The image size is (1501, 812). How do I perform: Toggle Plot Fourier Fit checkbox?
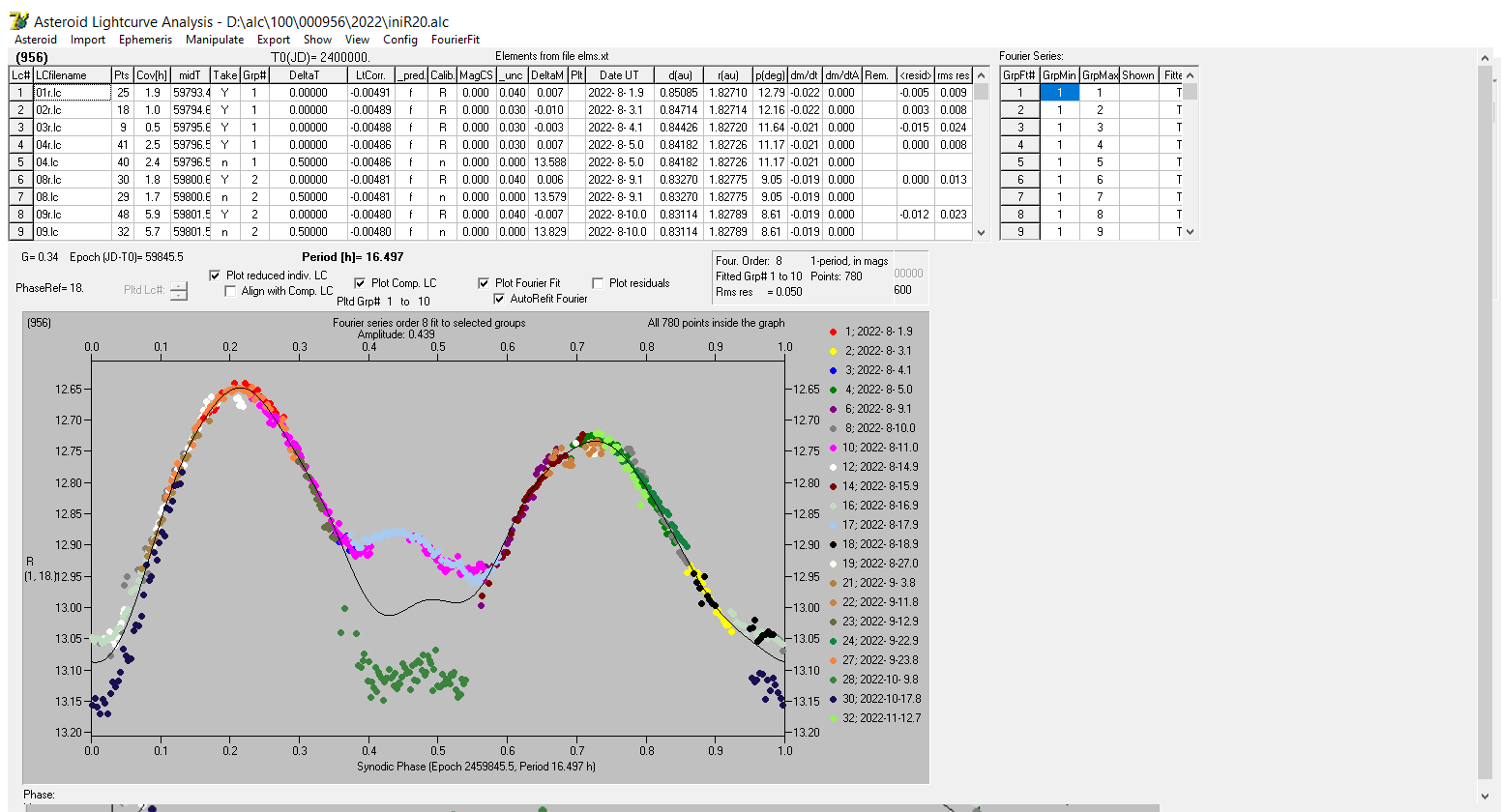point(484,283)
